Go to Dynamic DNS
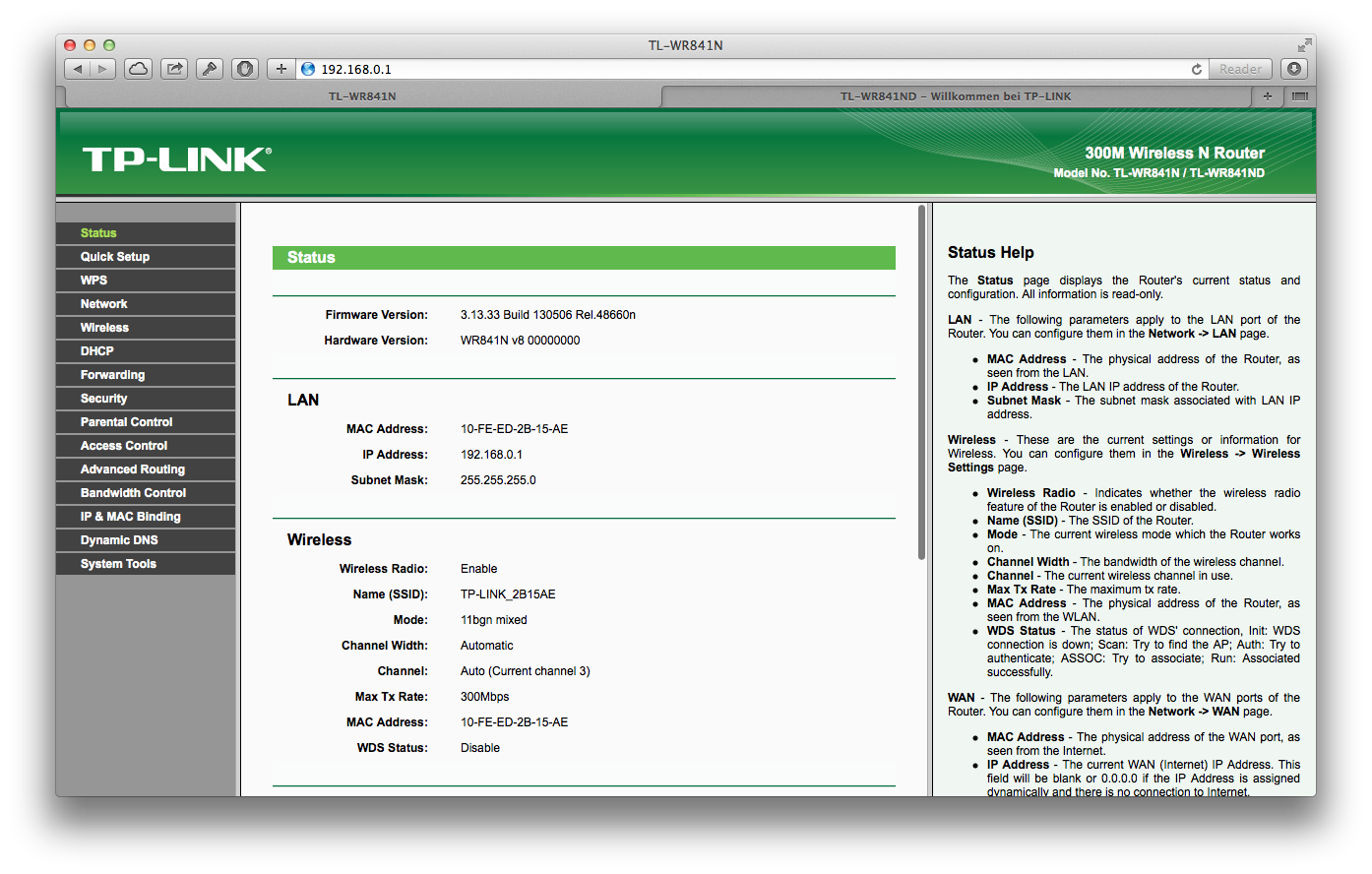Viewport: 1372px width, 874px height. pos(146,540)
